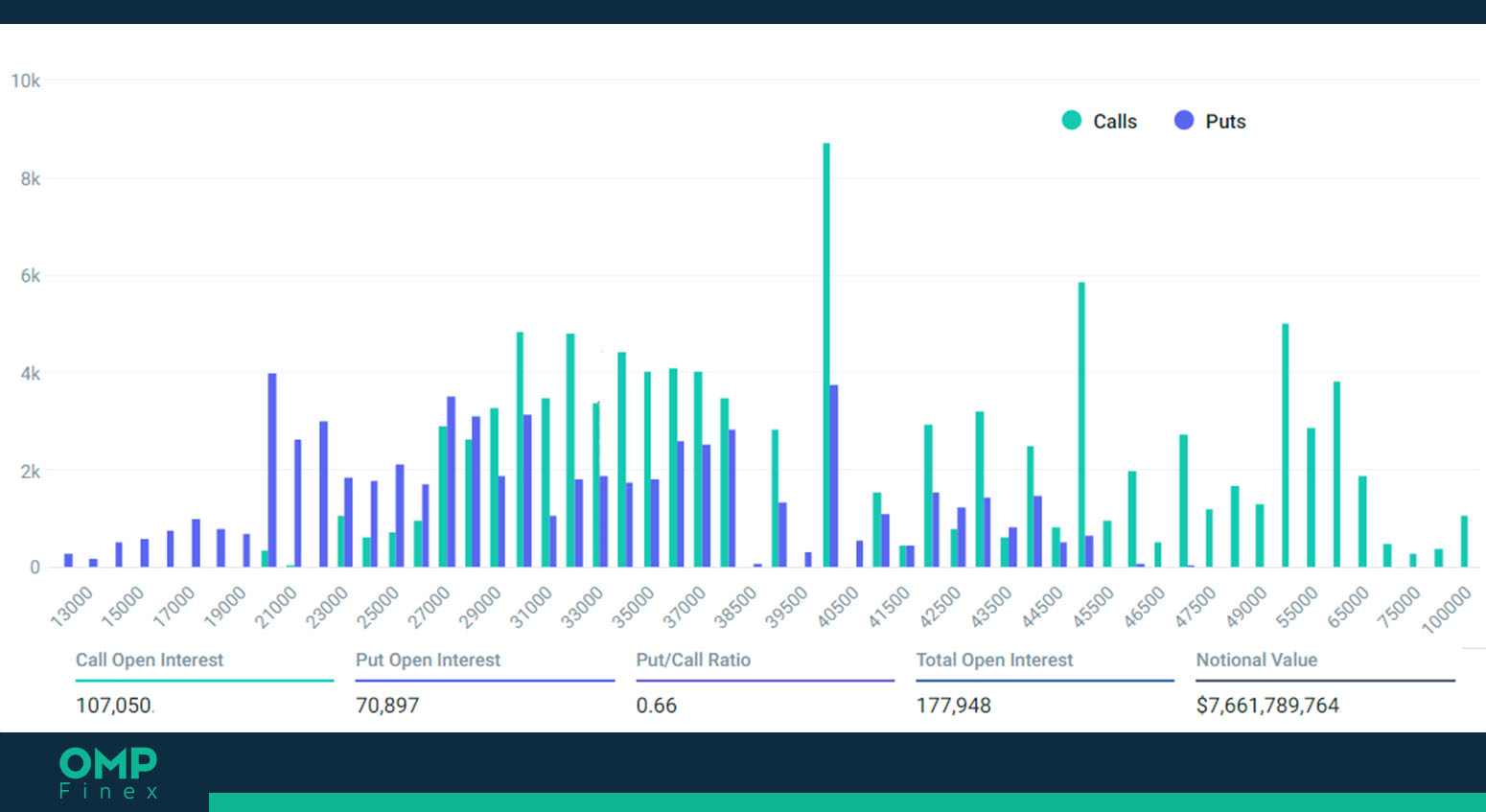Select the Total Open Interest label

994,660
